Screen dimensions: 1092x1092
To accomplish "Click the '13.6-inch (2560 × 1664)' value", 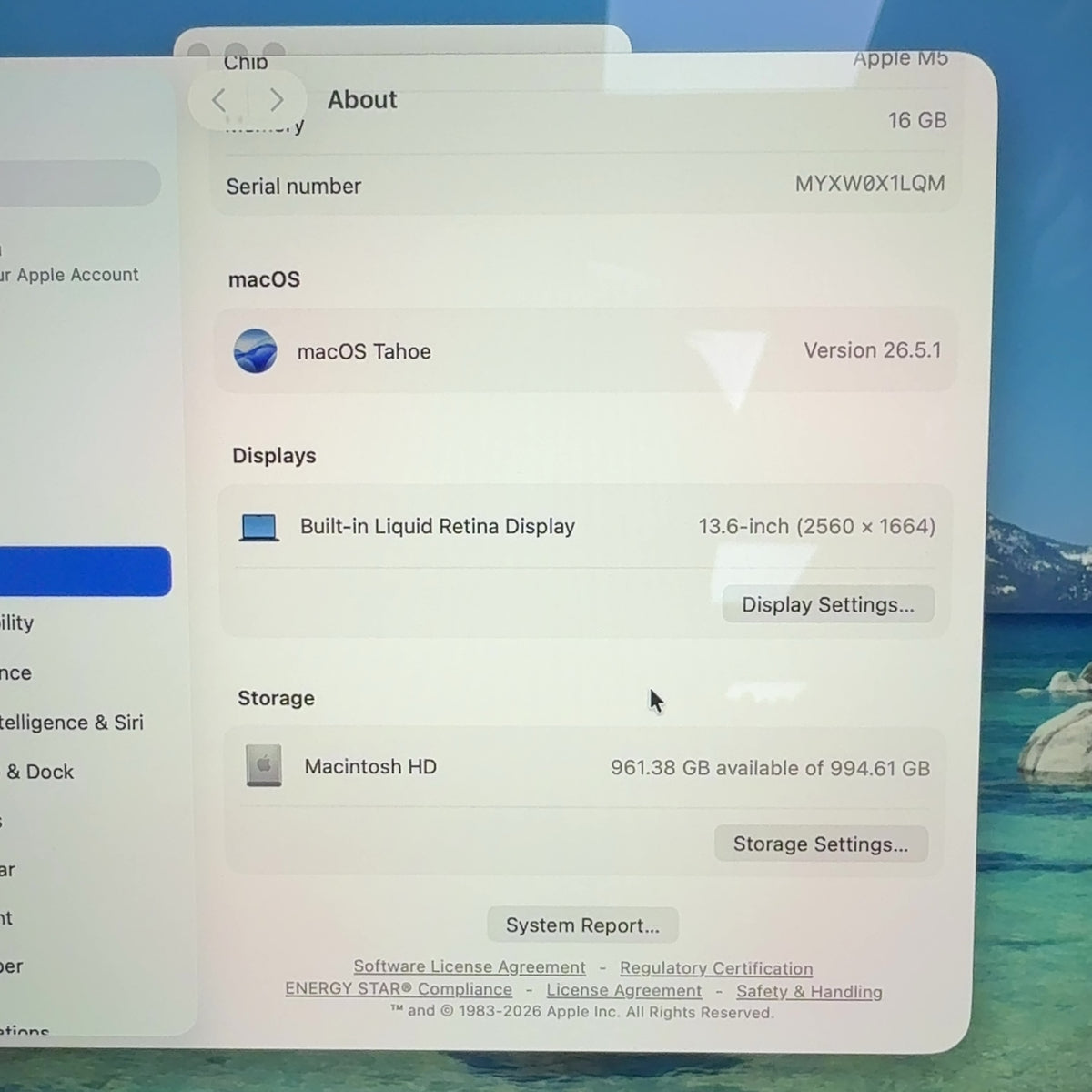I will pyautogui.click(x=817, y=526).
